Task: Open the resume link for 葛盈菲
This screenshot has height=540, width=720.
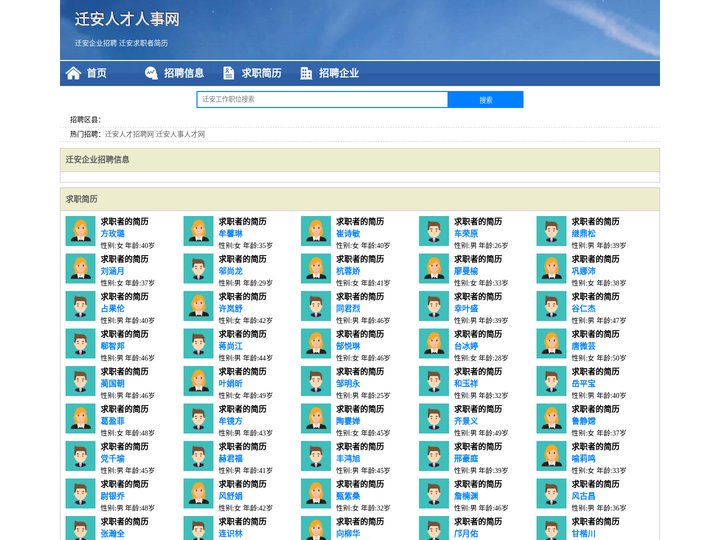Action: [x=112, y=421]
